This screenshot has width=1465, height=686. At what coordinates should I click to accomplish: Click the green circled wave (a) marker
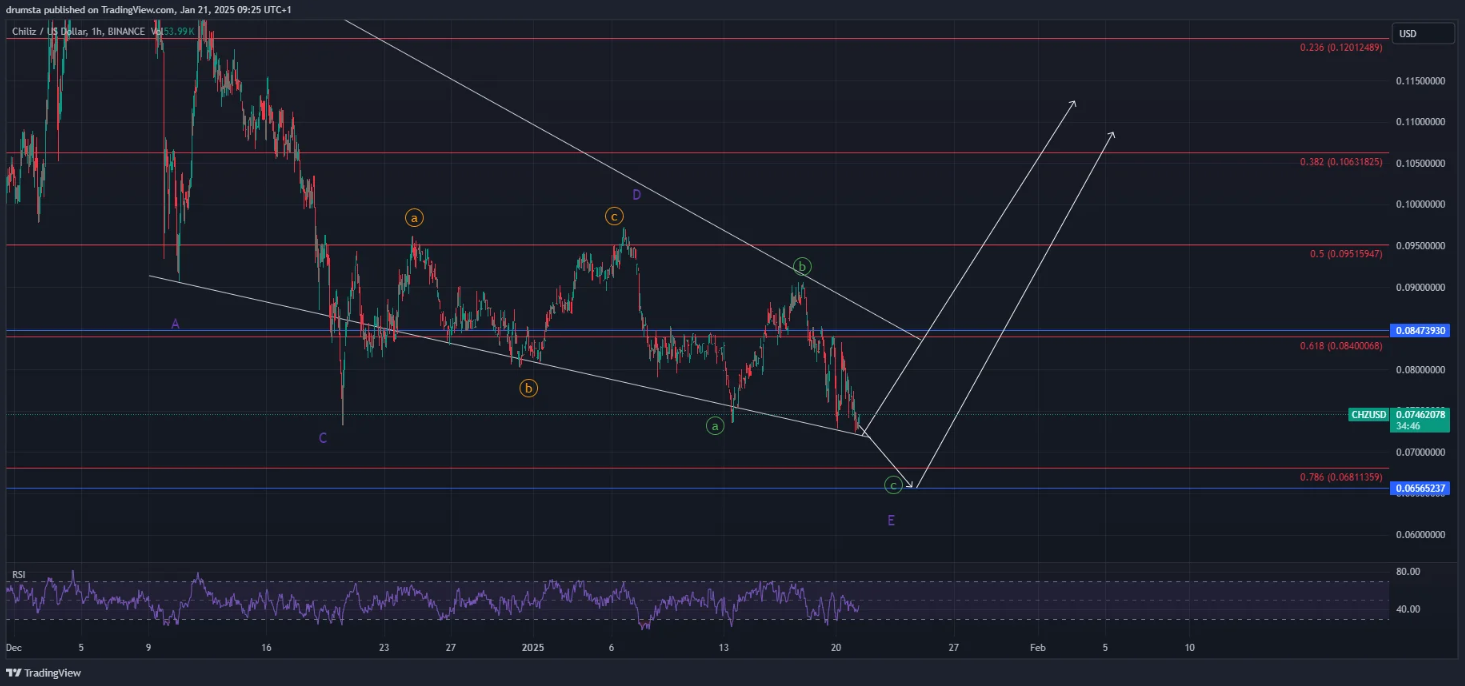click(714, 426)
